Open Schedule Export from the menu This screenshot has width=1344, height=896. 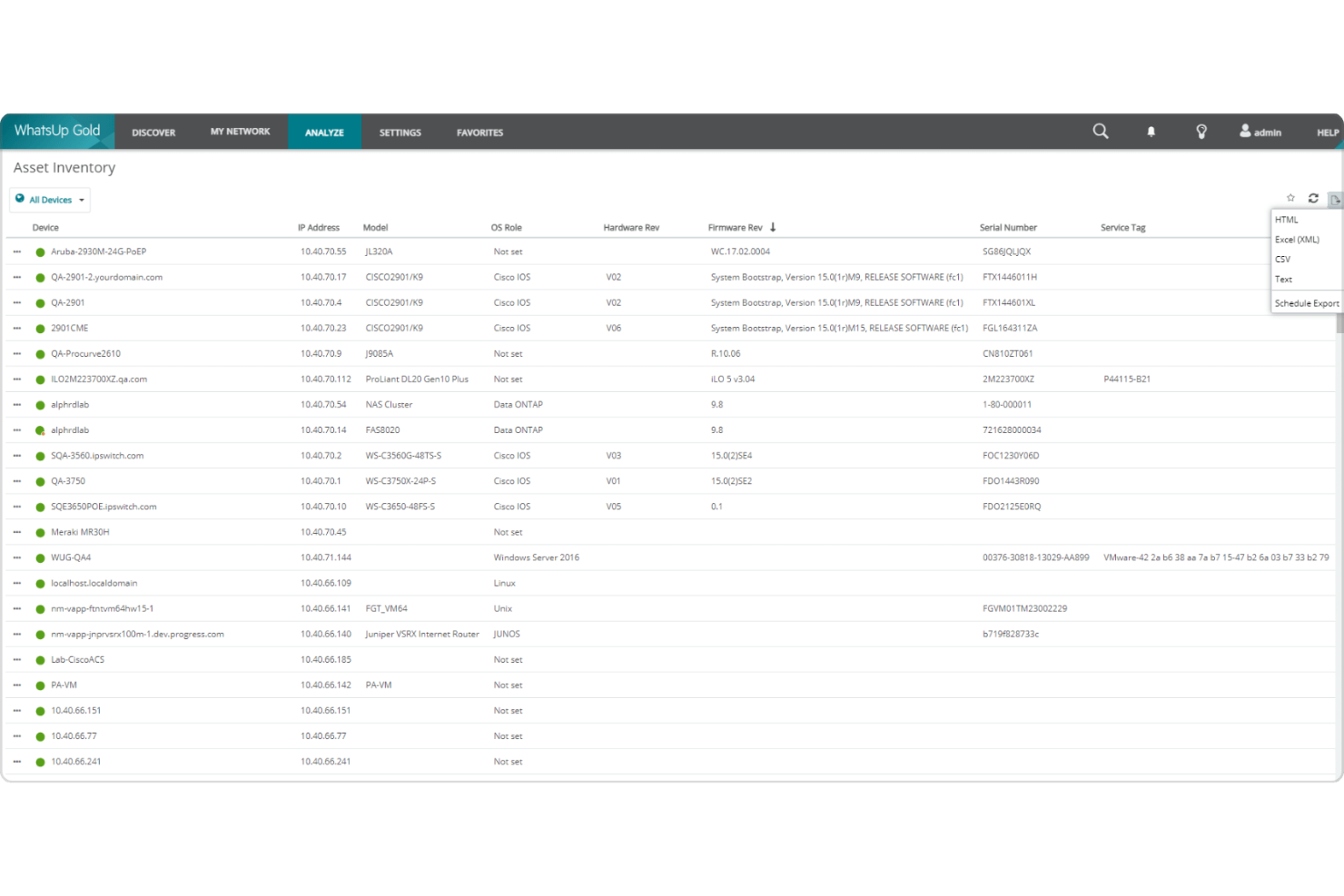[x=1306, y=302]
